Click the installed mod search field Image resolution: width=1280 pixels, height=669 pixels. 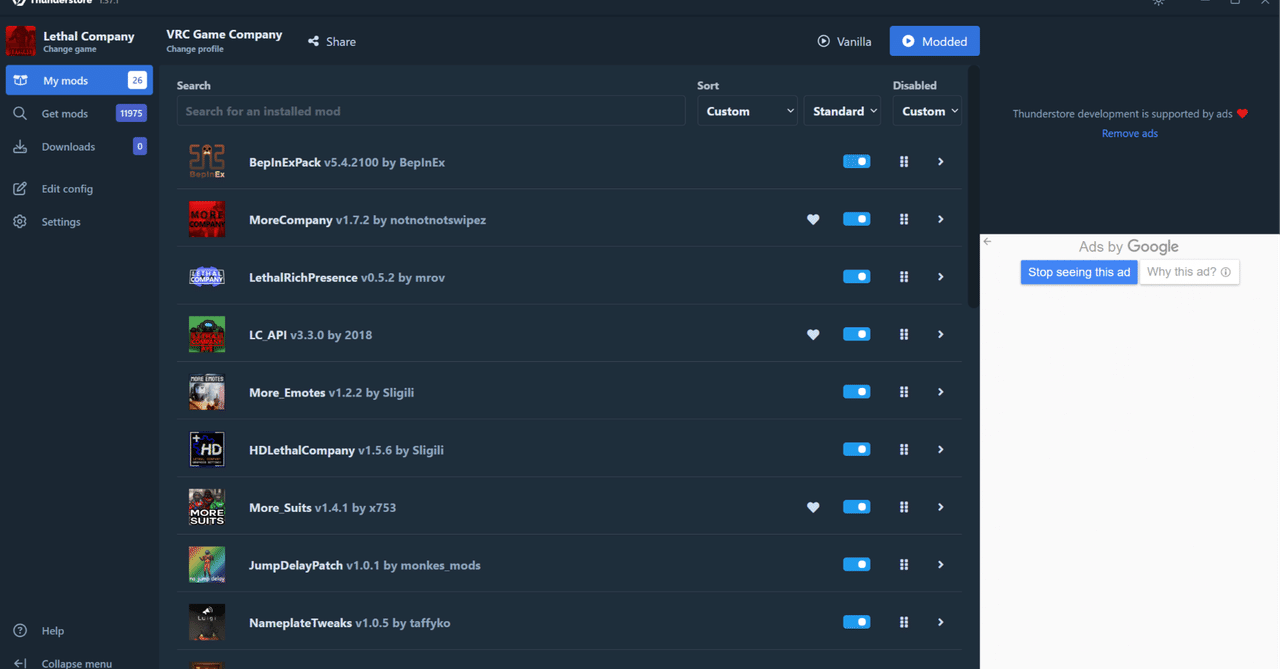pyautogui.click(x=430, y=110)
